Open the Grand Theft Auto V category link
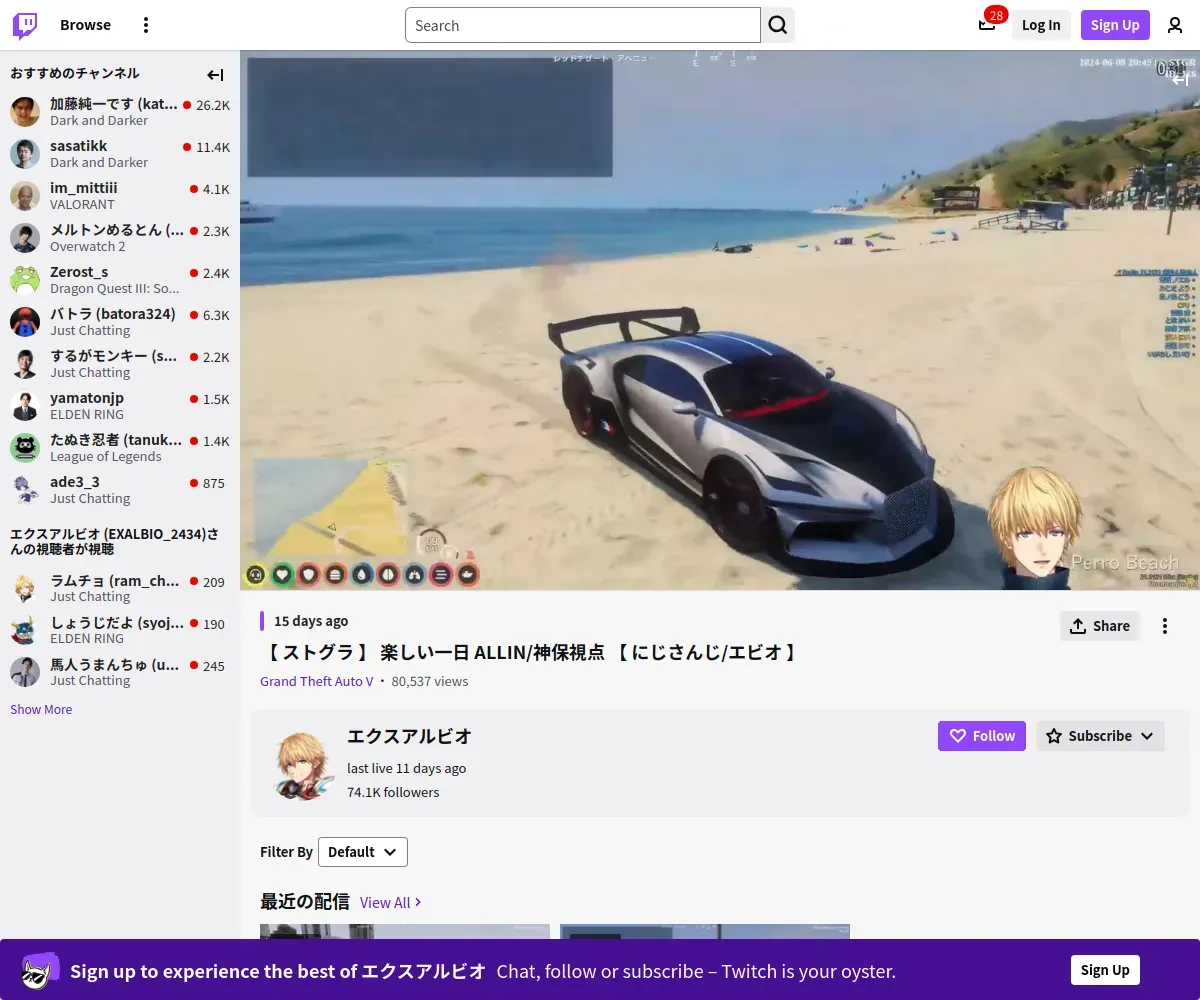Screen dimensions: 1200x1000 [x=317, y=681]
